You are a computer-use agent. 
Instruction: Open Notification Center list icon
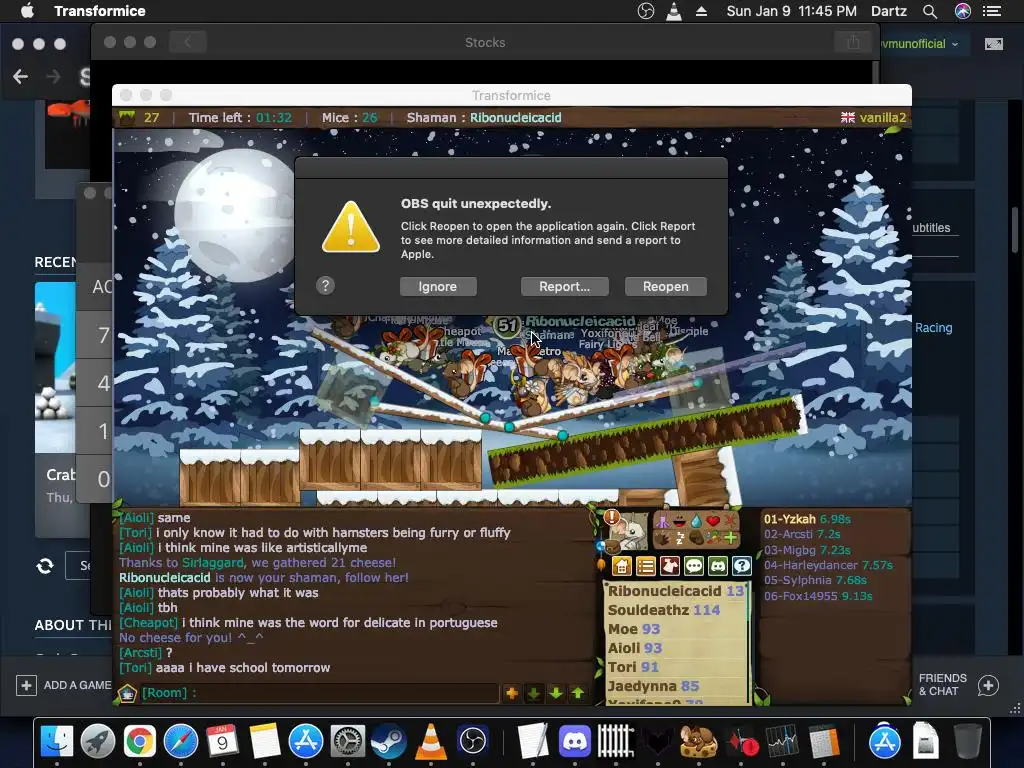992,11
